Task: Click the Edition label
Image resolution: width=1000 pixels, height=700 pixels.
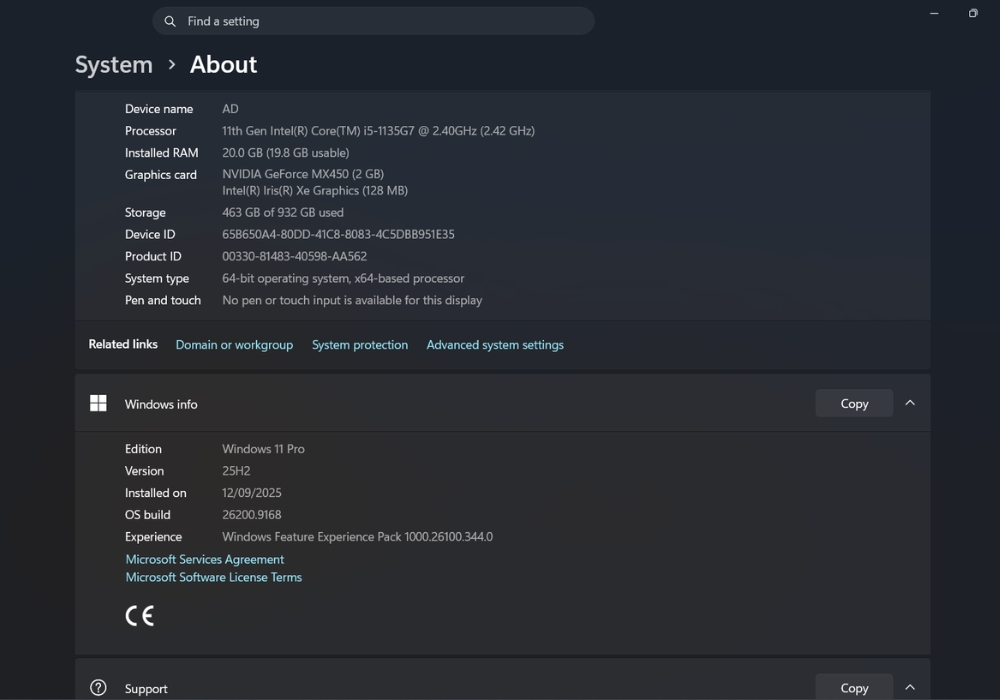Action: (x=143, y=449)
